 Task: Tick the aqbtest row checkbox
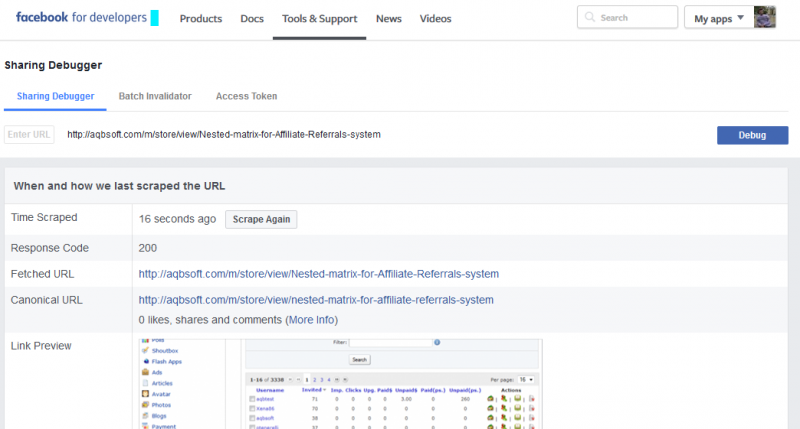click(252, 399)
